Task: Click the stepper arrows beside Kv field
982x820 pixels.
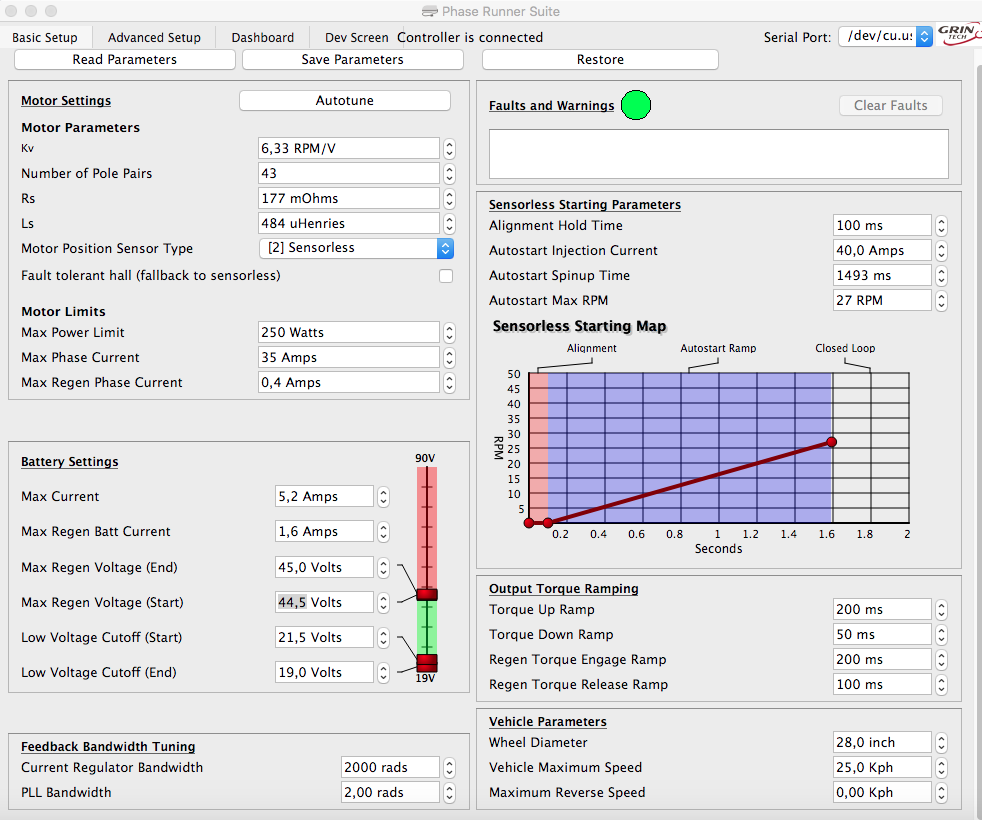Action: coord(450,148)
